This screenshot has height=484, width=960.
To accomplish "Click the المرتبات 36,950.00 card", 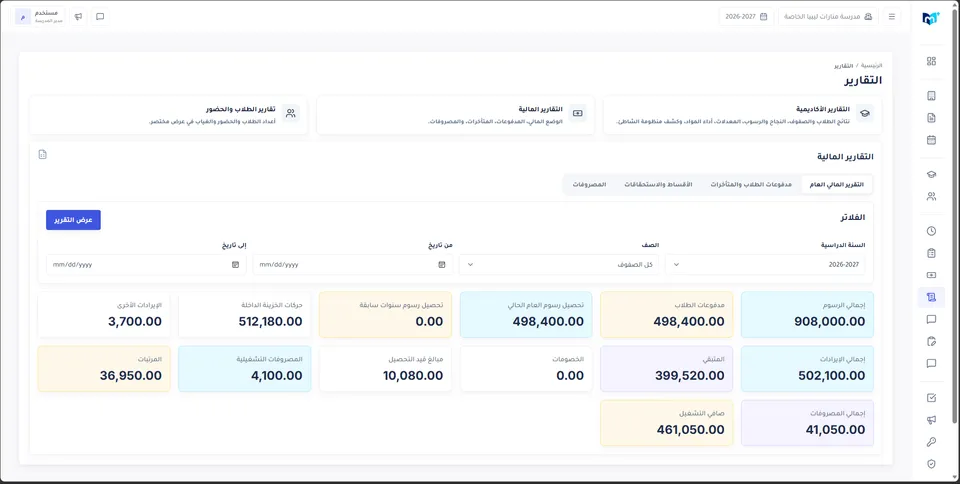I will [104, 369].
